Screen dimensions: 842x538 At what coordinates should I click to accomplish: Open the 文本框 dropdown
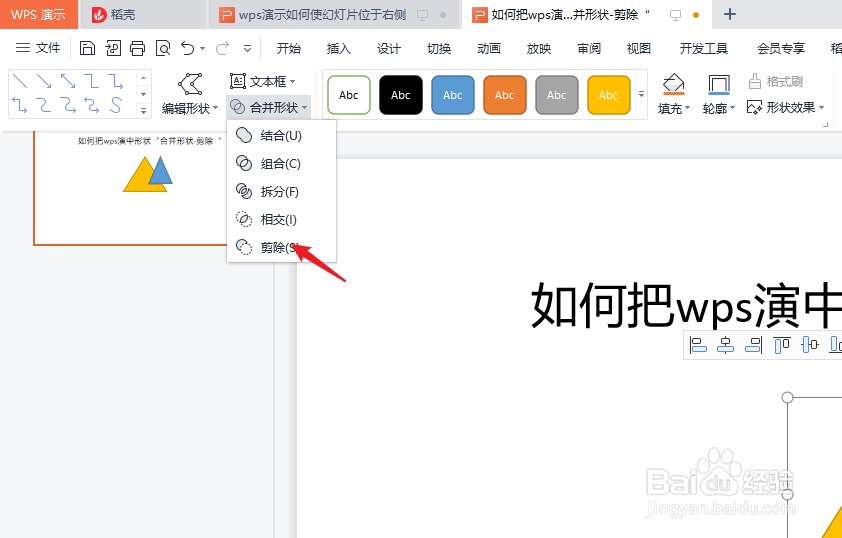(x=263, y=81)
